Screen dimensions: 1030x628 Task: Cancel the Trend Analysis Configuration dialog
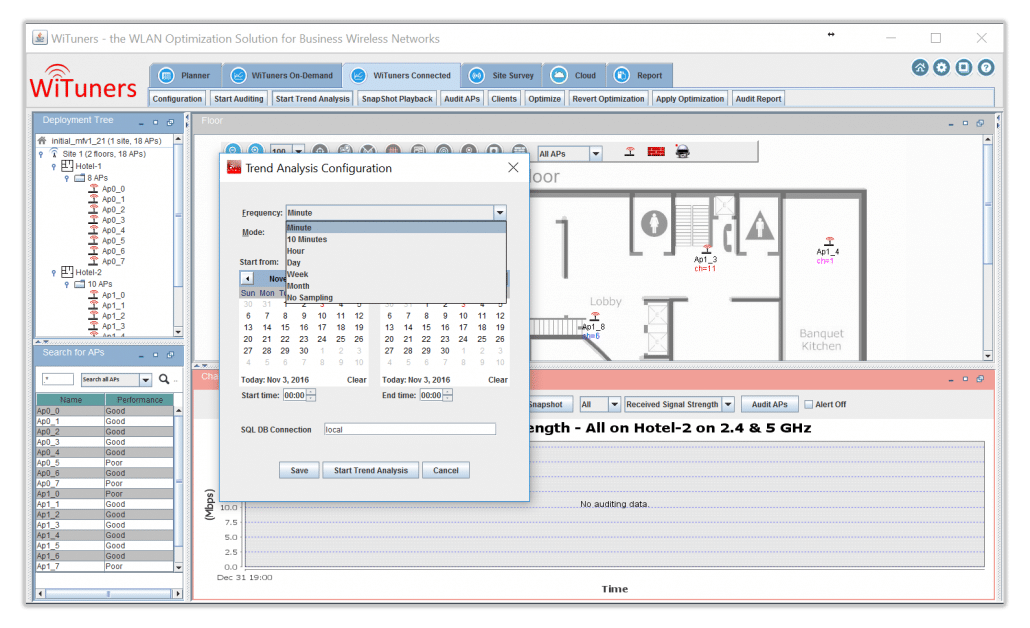pyautogui.click(x=445, y=470)
